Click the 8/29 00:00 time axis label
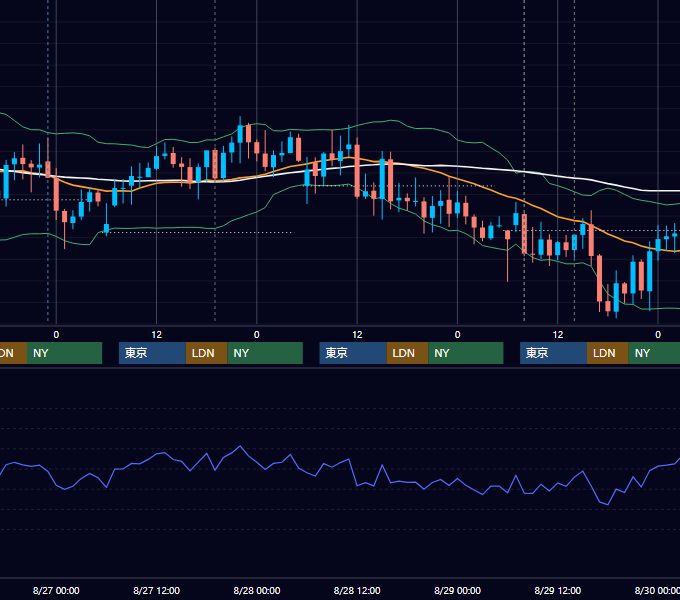 (457, 590)
